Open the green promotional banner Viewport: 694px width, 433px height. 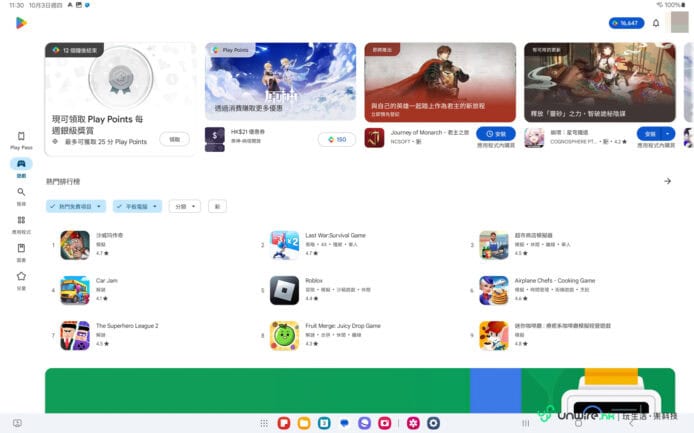360,390
